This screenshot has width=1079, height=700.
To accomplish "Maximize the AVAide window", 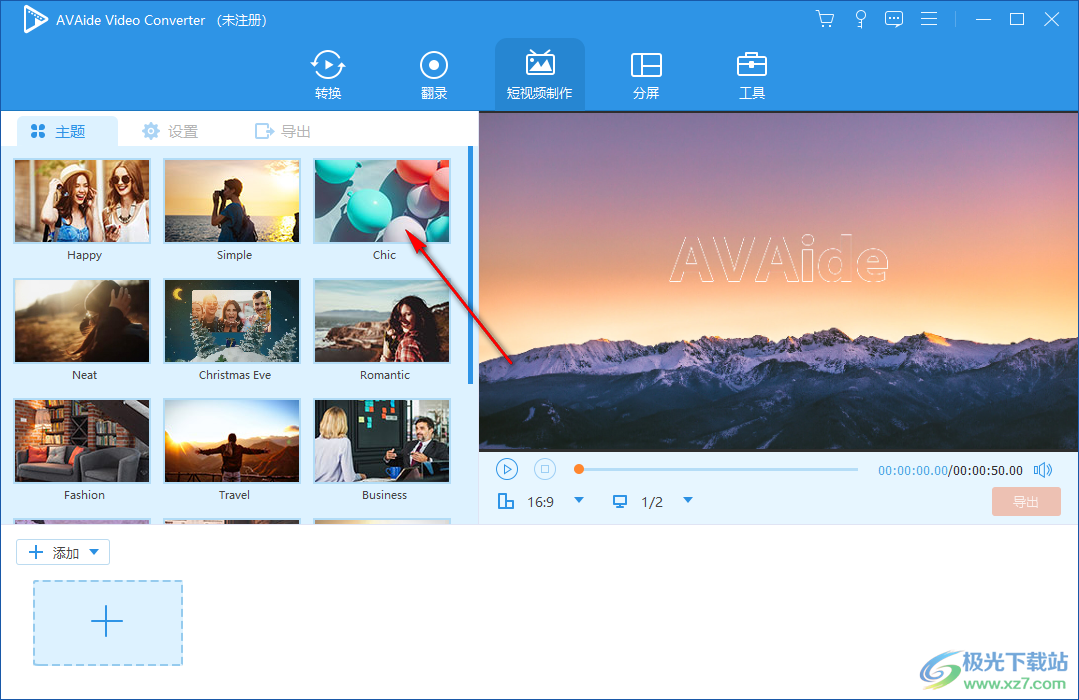I will [1017, 19].
